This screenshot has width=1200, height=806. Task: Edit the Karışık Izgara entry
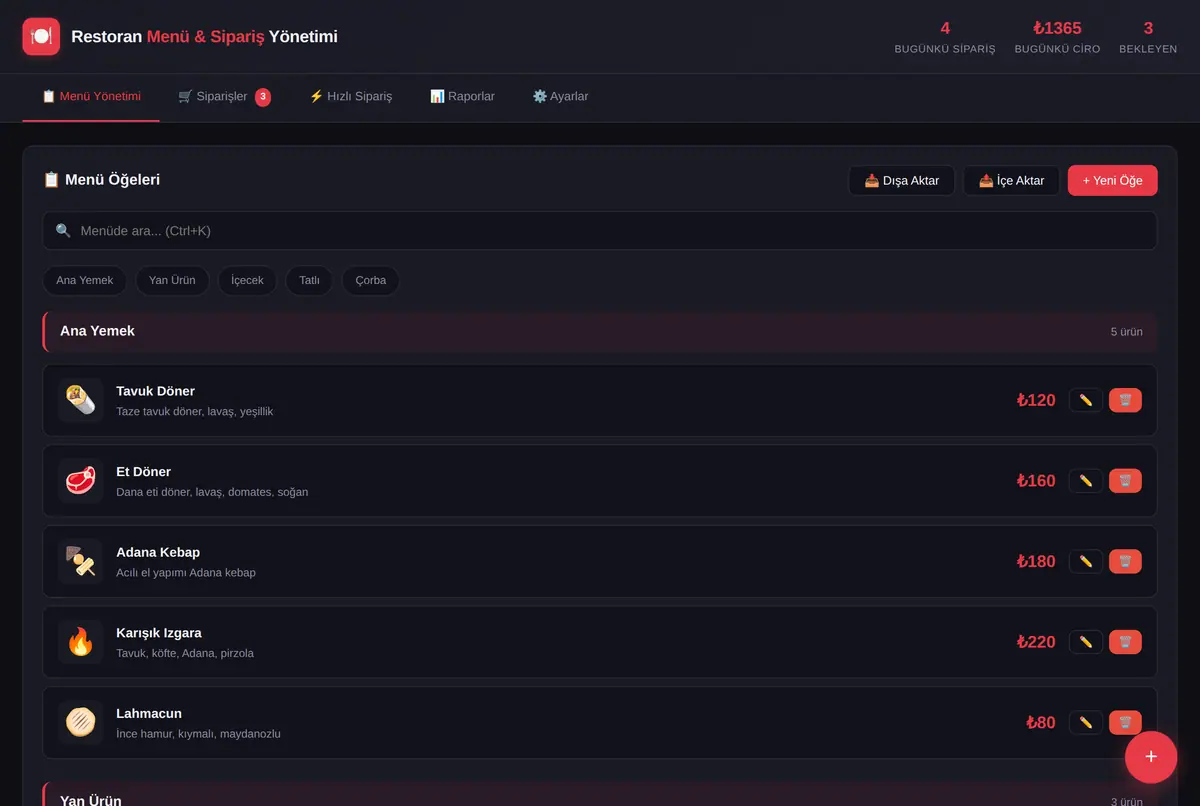[x=1086, y=642]
